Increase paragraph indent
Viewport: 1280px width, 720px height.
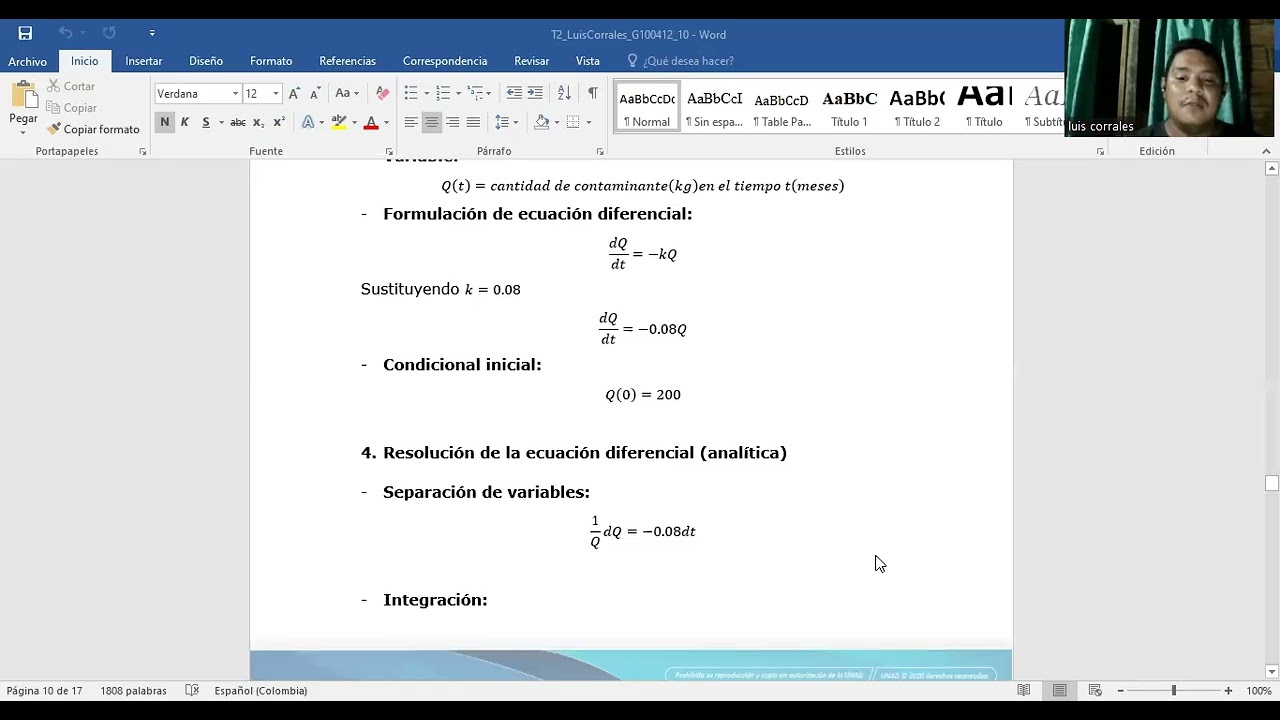click(x=535, y=93)
